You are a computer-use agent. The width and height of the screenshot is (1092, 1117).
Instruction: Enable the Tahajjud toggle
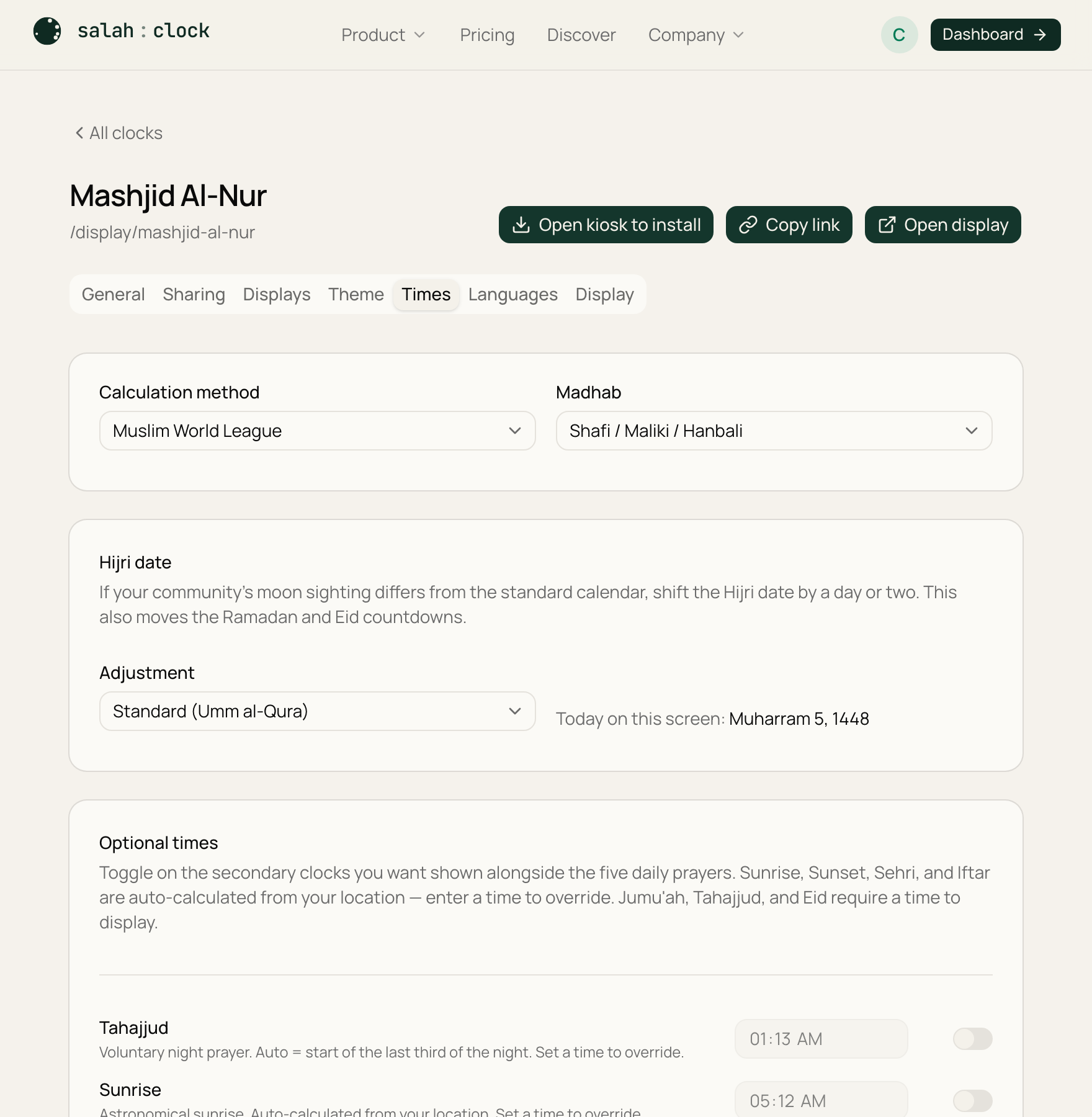click(x=972, y=1039)
